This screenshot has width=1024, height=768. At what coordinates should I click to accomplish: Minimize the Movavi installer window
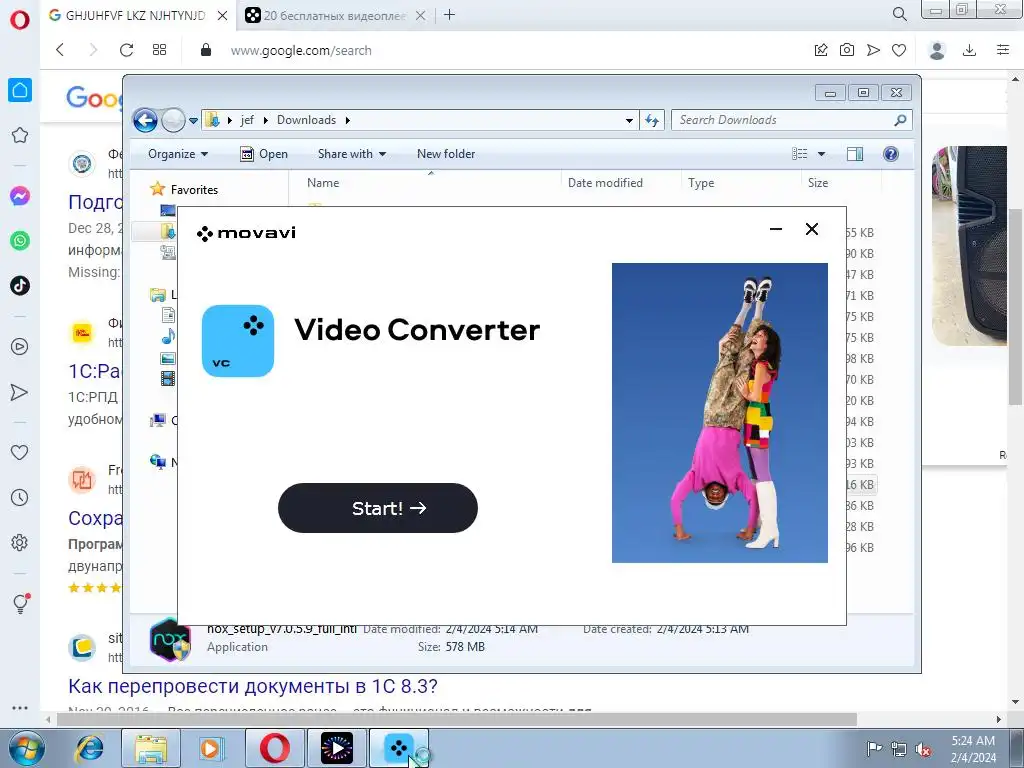point(776,229)
